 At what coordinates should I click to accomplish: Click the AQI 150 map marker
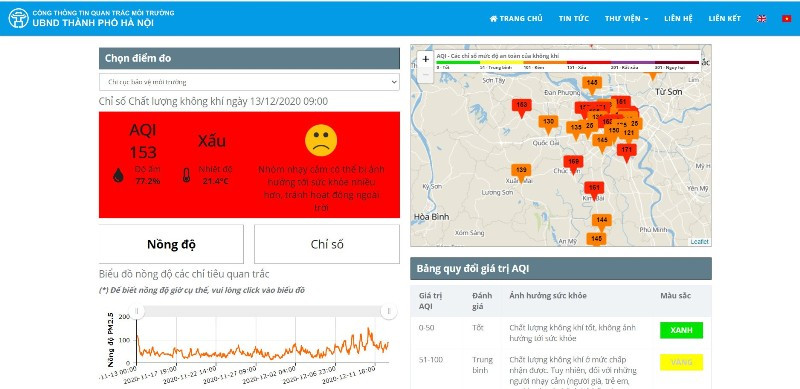pos(614,132)
